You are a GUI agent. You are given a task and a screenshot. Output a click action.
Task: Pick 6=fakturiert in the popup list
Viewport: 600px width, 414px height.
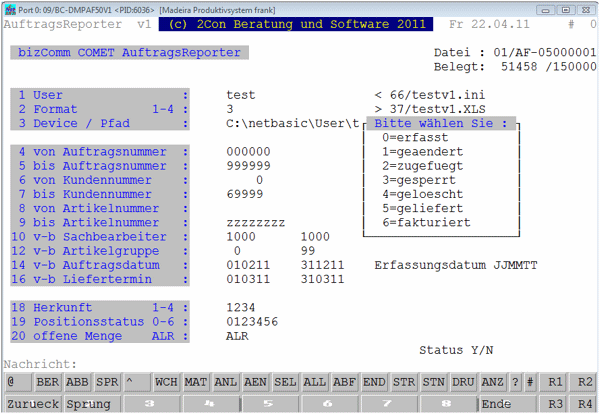426,222
